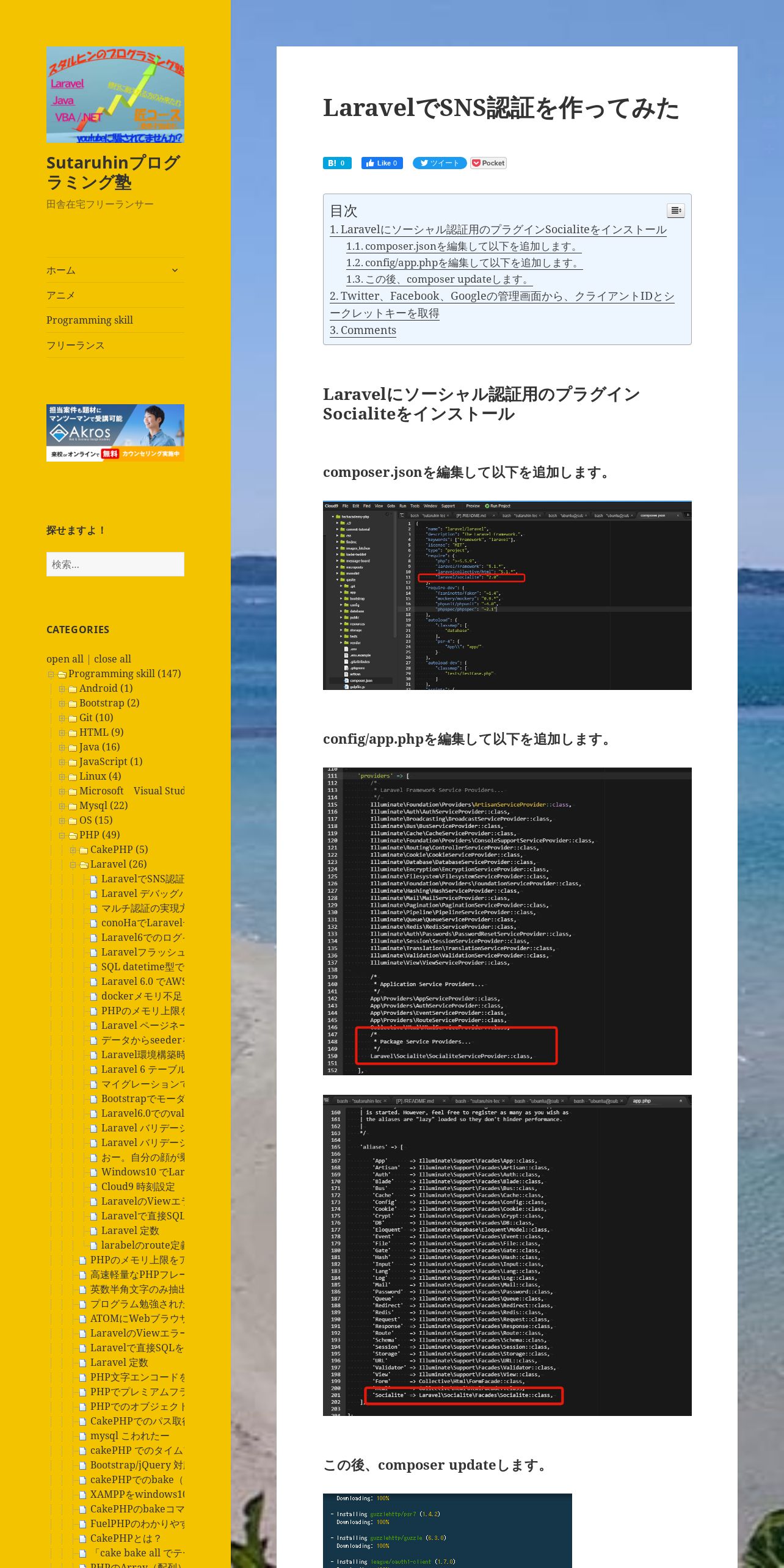Open the Sutaruhinプログラミング塾 site title
Viewport: 784px width, 1568px height.
pos(113,172)
